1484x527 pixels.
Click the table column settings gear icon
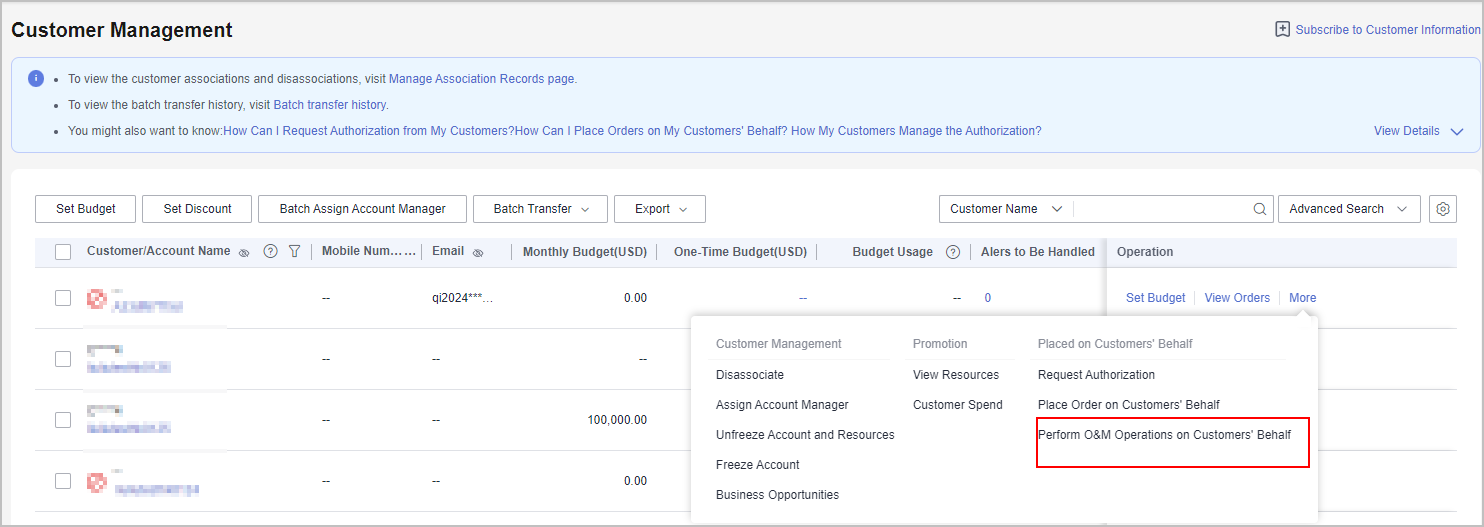pyautogui.click(x=1442, y=209)
